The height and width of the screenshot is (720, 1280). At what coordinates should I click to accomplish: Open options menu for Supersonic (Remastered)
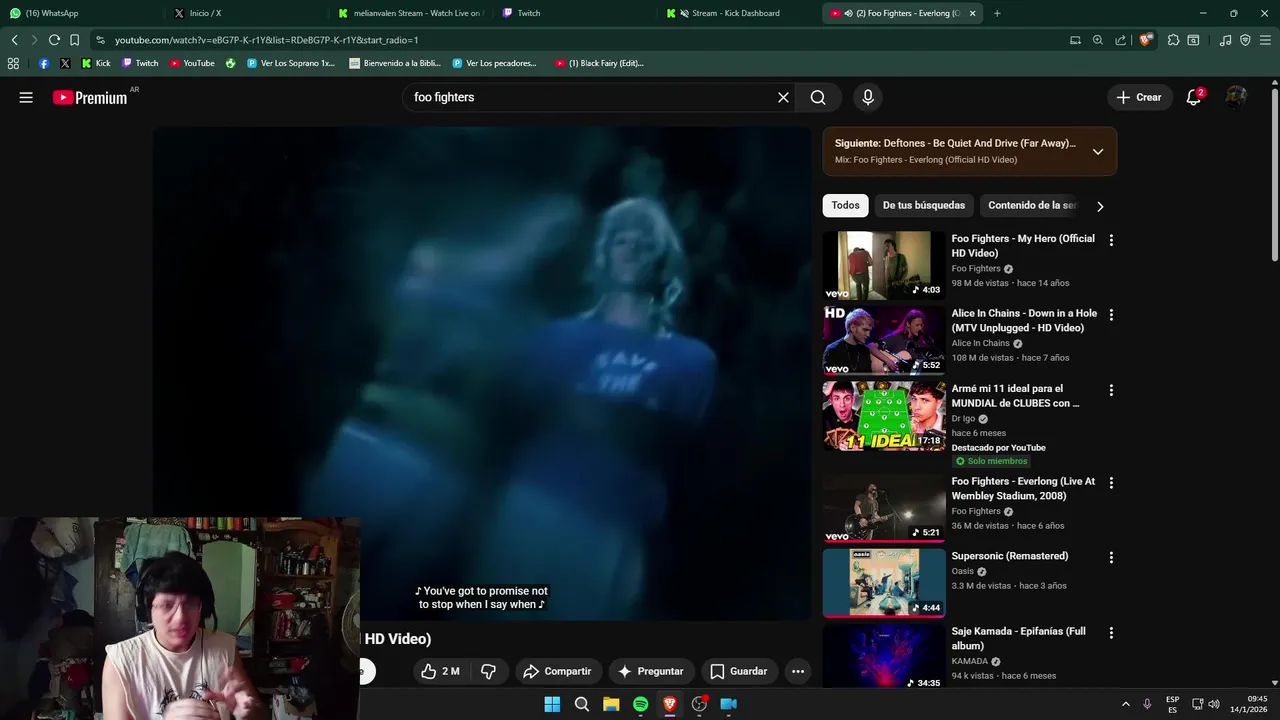coord(1111,557)
